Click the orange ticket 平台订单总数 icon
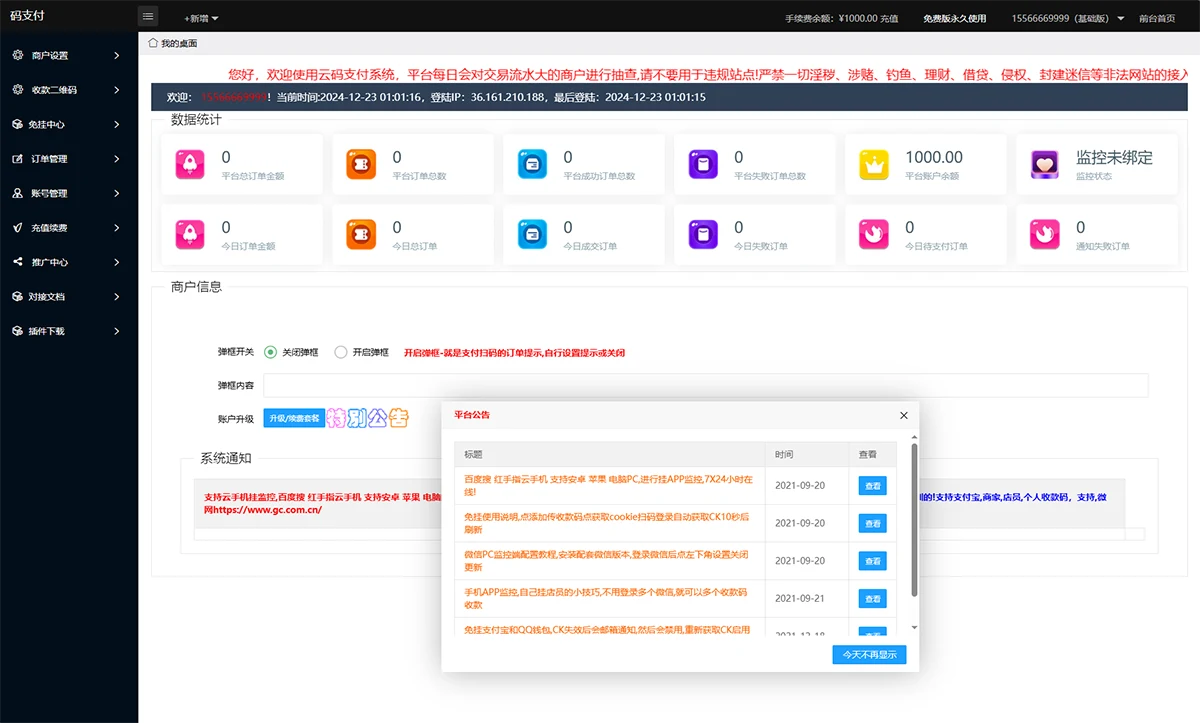The image size is (1200, 723). point(361,164)
